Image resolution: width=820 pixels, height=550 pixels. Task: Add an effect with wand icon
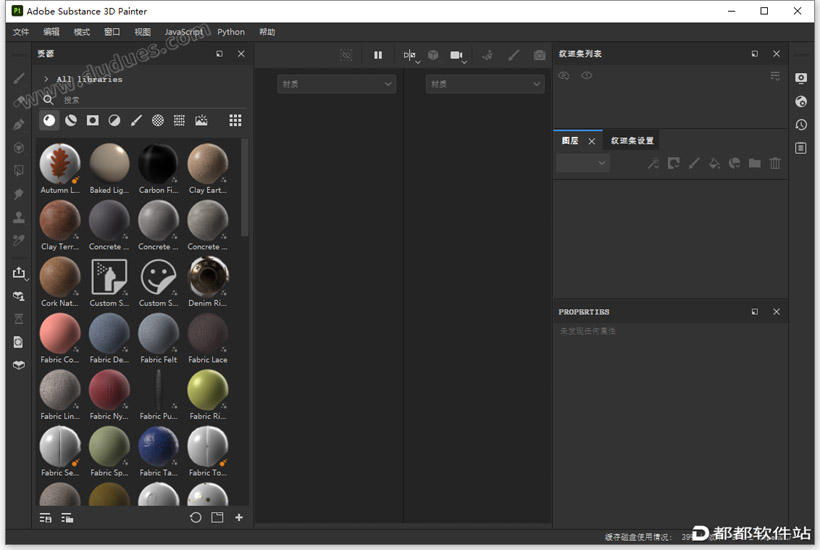[653, 164]
